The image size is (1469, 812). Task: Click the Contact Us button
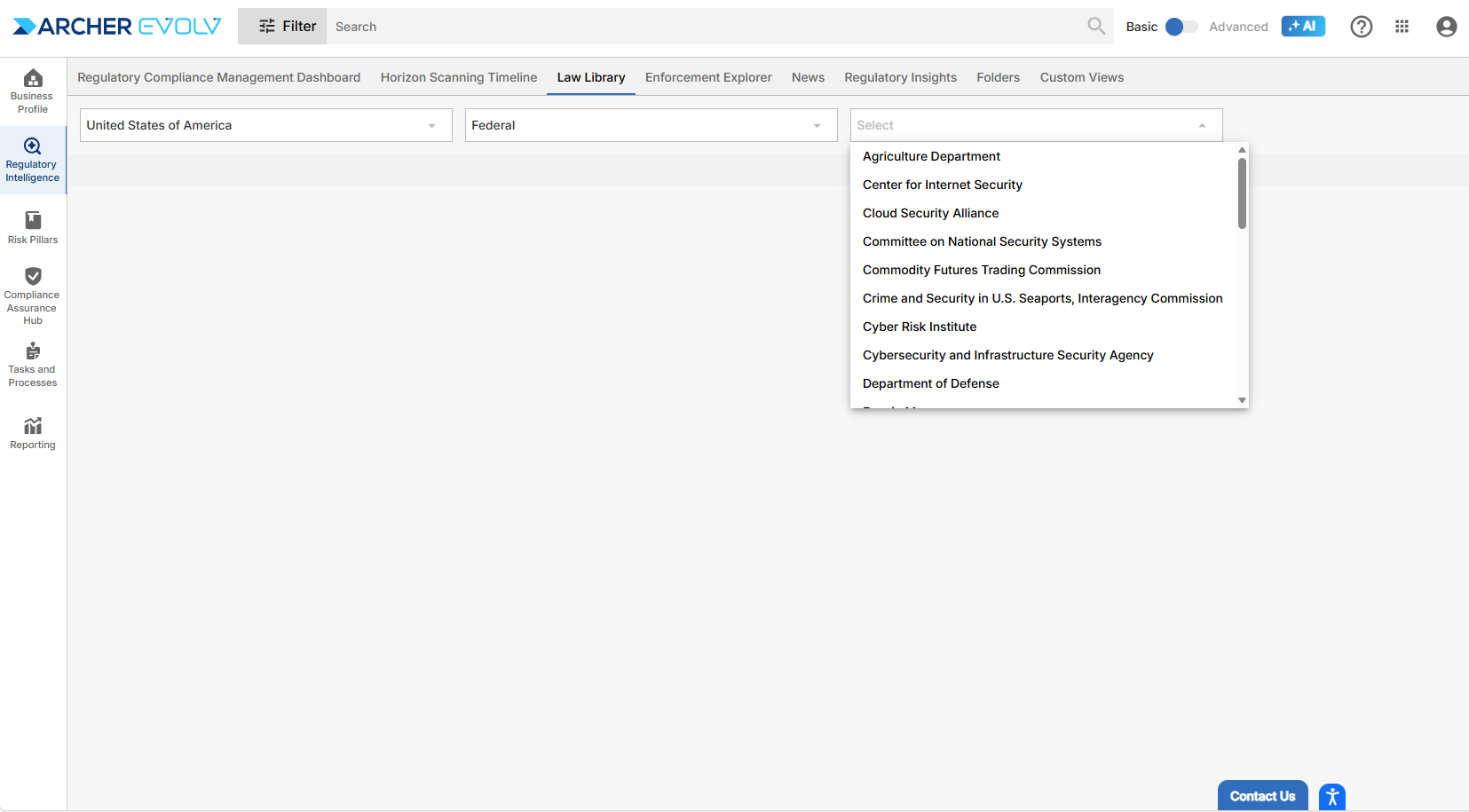(1262, 796)
